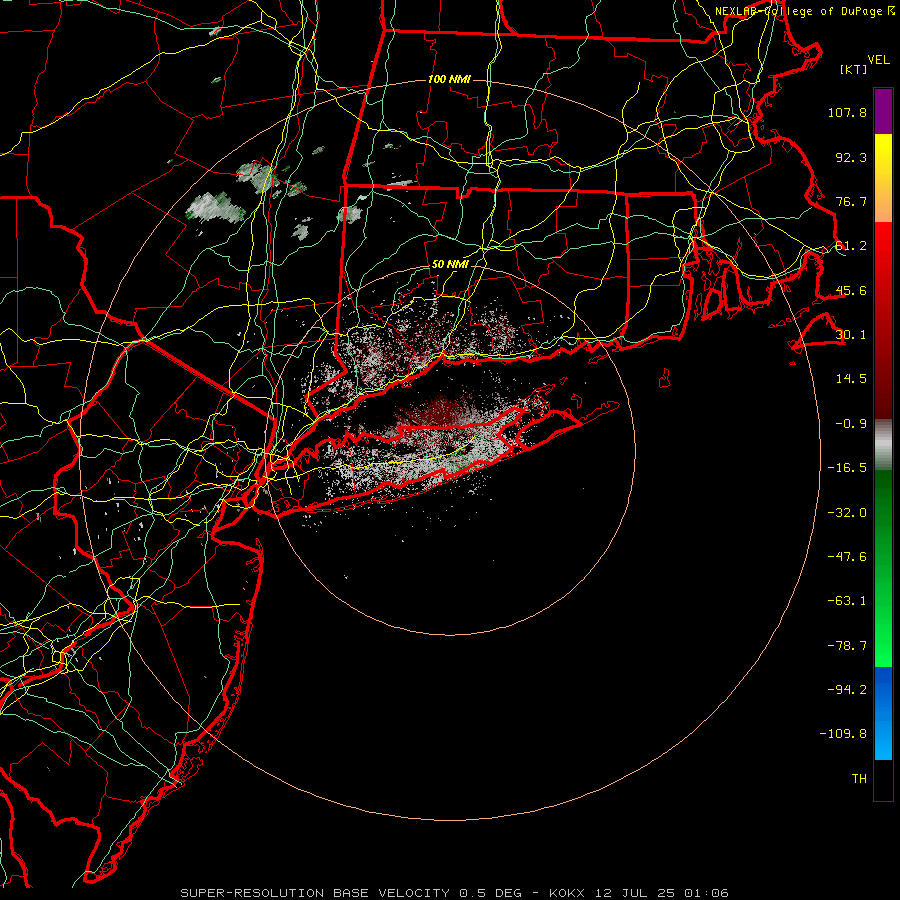Click the 45.6 legend value
The height and width of the screenshot is (900, 900).
coord(851,290)
